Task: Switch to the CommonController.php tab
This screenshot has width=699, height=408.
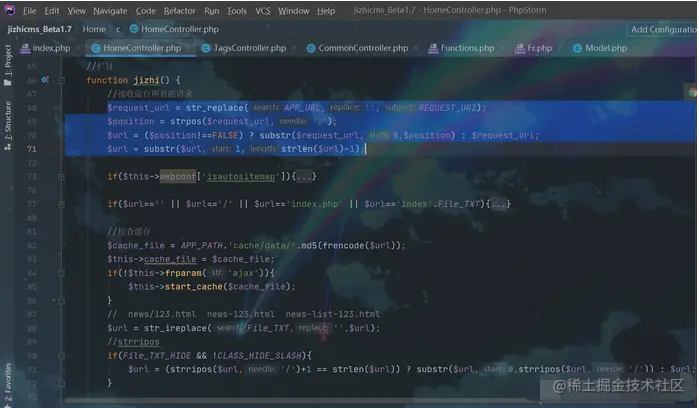Action: tap(363, 48)
